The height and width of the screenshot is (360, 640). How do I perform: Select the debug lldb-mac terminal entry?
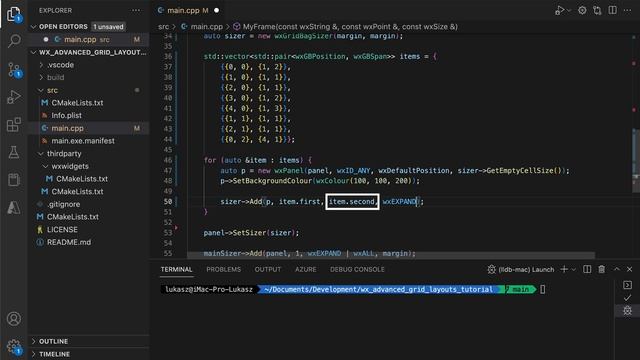click(x=627, y=311)
